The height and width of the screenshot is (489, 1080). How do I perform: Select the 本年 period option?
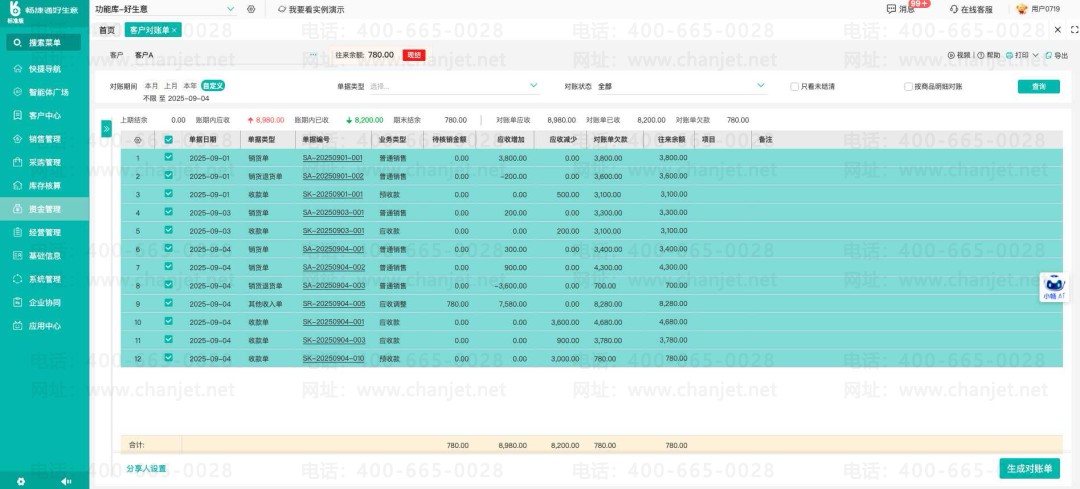pos(189,86)
